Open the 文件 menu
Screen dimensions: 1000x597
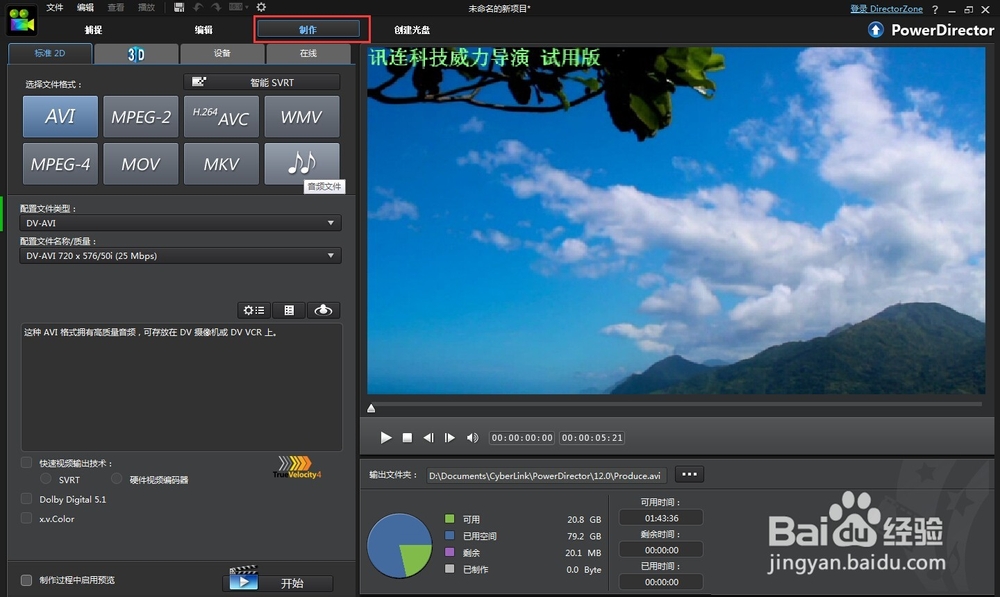coord(55,8)
